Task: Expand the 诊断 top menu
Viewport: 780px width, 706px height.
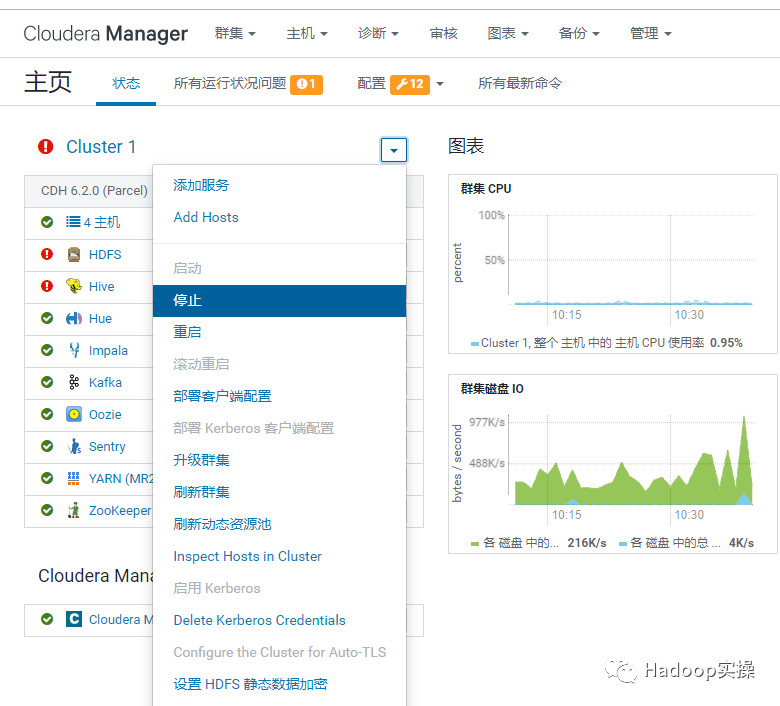Action: click(378, 33)
